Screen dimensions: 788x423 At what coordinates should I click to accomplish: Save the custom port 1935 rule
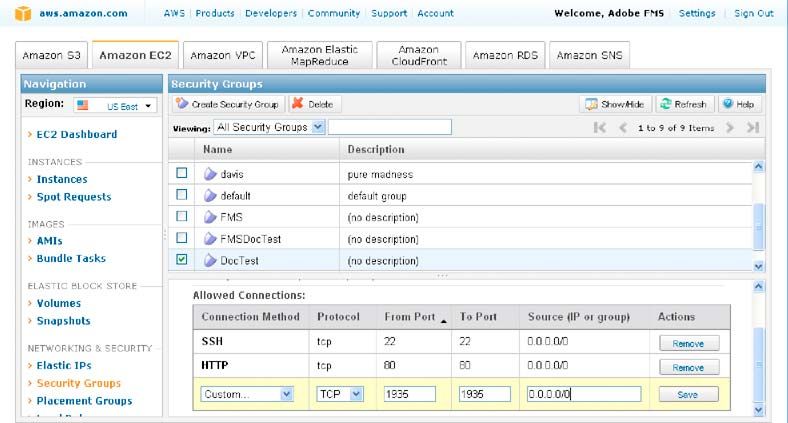click(x=688, y=394)
